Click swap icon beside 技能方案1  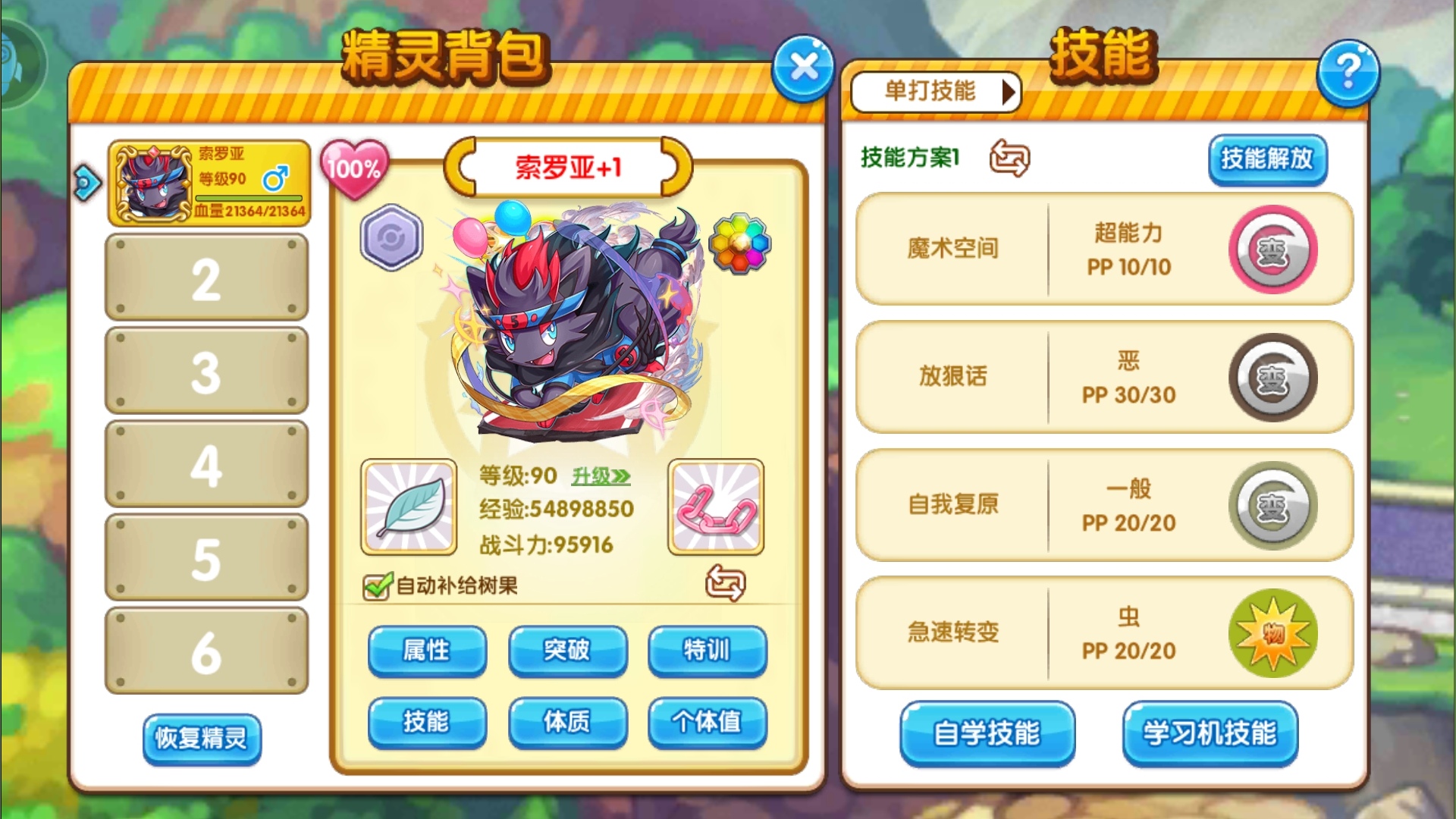click(1009, 158)
